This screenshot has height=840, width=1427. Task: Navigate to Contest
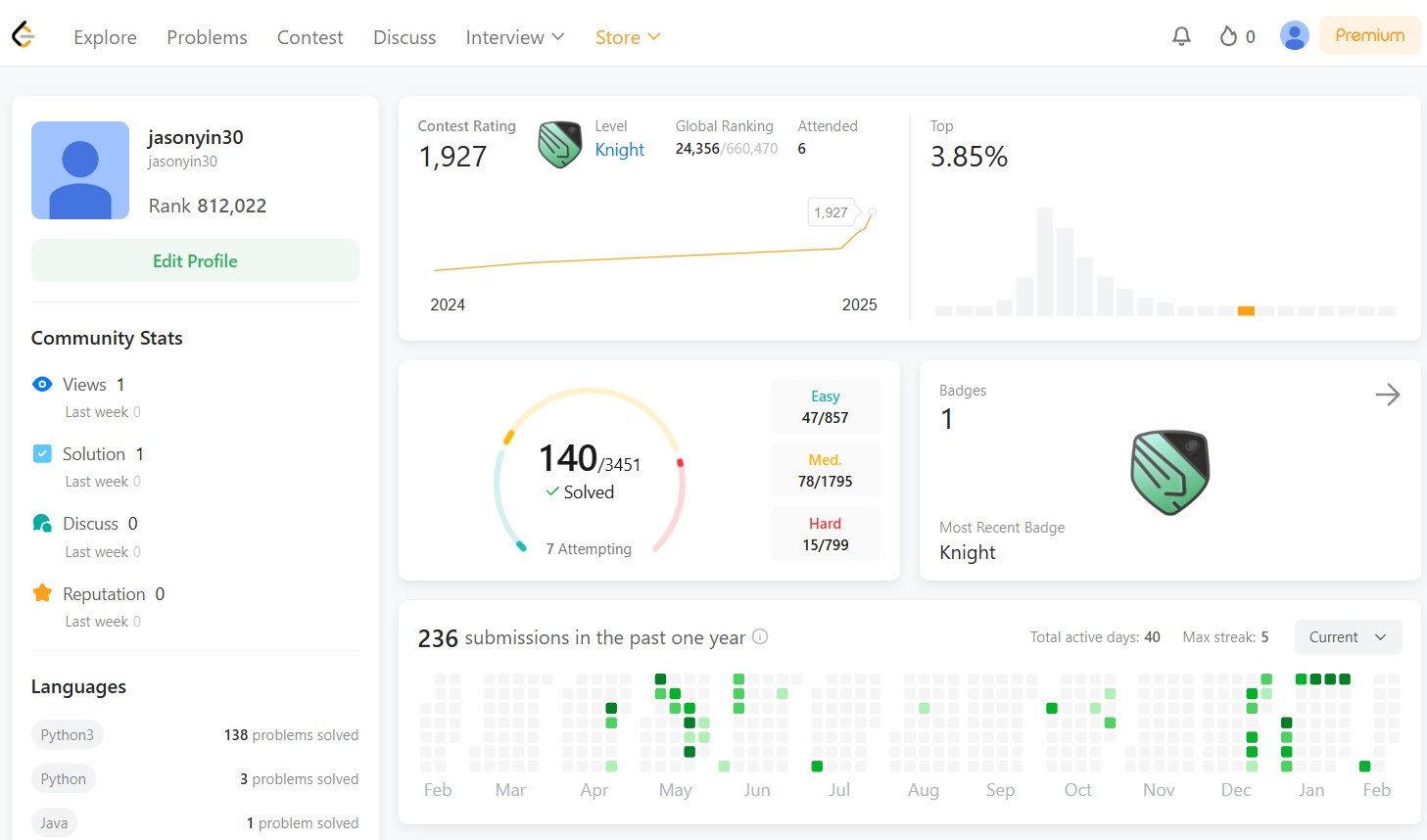[x=310, y=37]
